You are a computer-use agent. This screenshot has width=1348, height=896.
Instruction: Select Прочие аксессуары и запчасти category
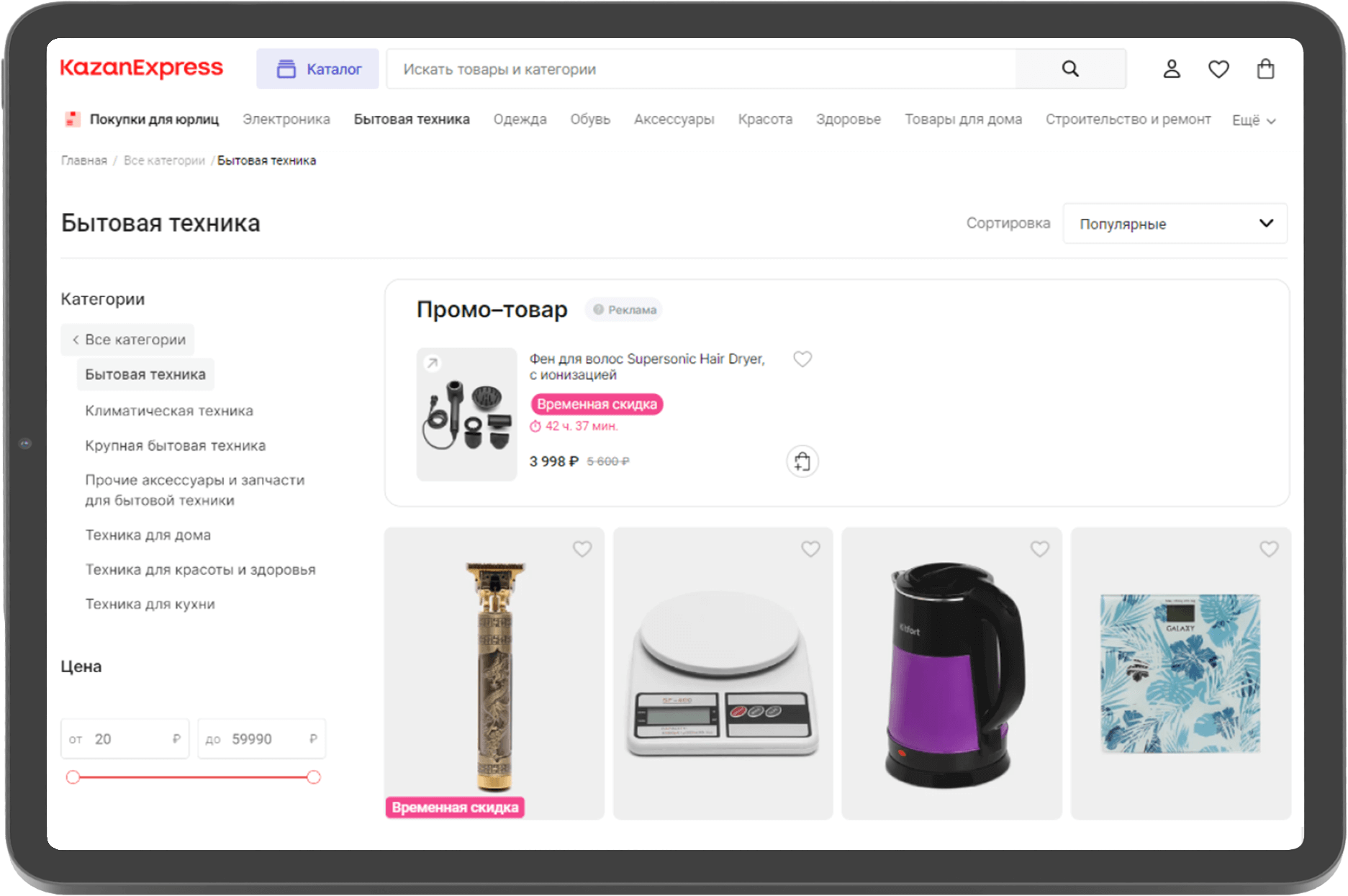[x=195, y=490]
